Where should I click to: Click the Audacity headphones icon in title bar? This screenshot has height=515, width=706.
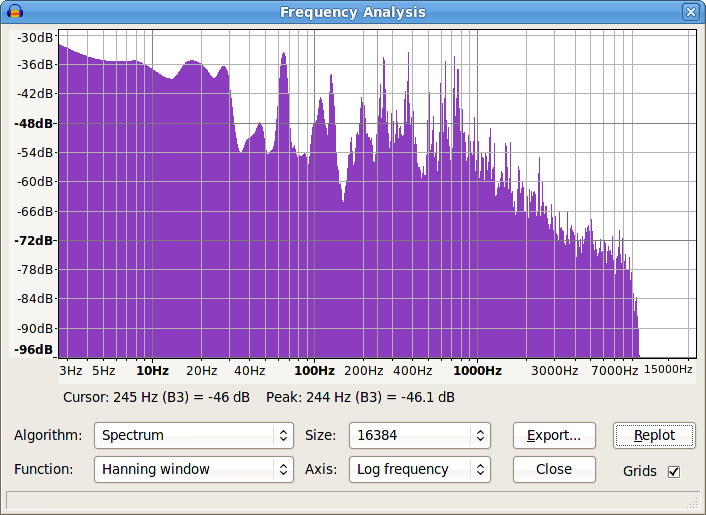14,12
